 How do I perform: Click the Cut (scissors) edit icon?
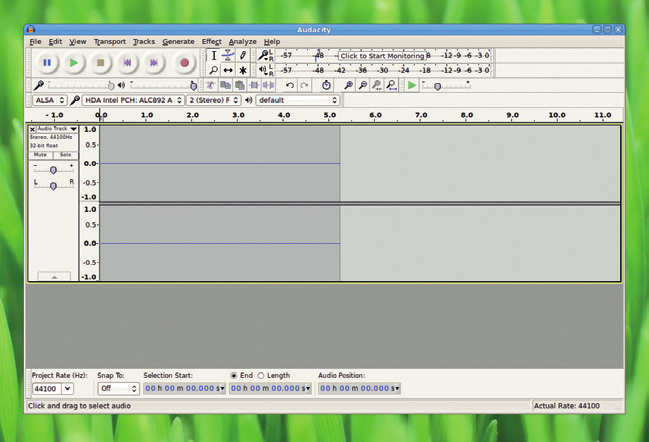(x=211, y=85)
